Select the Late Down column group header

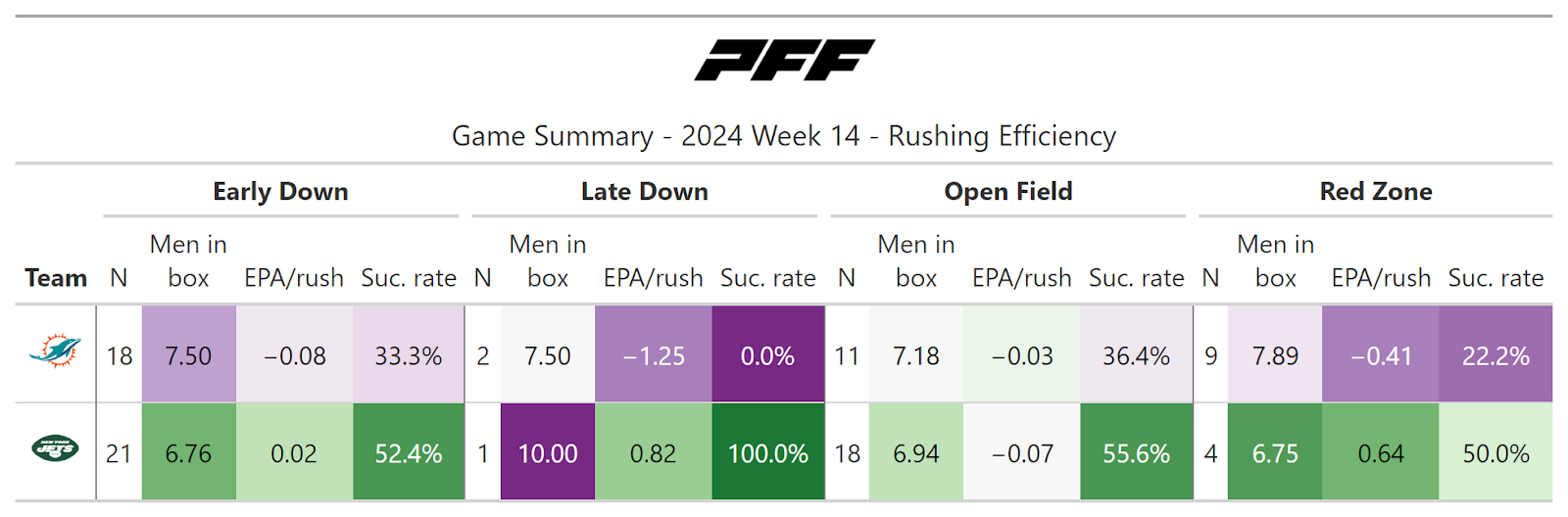coord(644,192)
